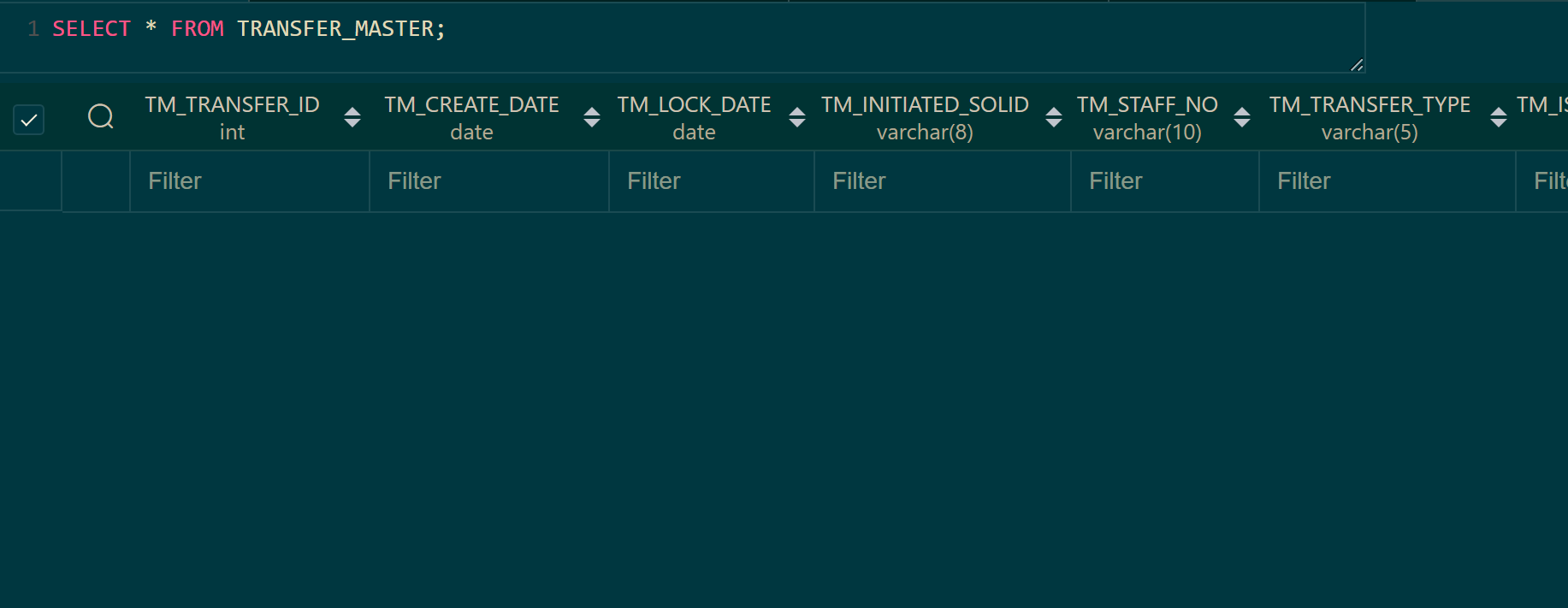1568x608 pixels.
Task: Click line number 1 in the SQL editor
Action: click(33, 28)
